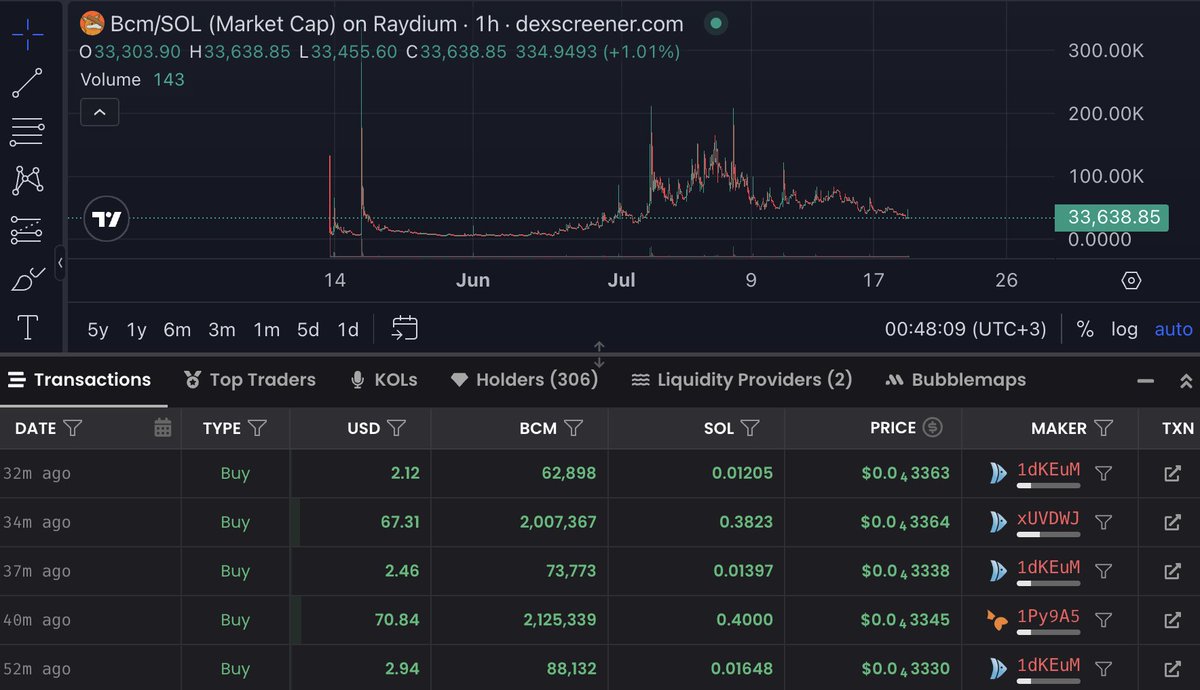Open the Liquidity Providers (2) tab
The height and width of the screenshot is (690, 1200).
[x=742, y=380]
